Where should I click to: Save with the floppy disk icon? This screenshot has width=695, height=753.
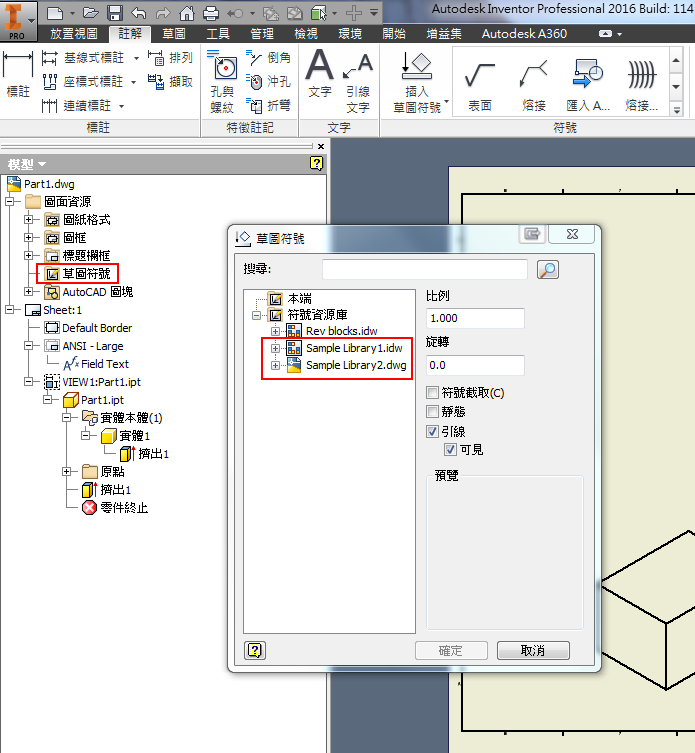tap(115, 13)
